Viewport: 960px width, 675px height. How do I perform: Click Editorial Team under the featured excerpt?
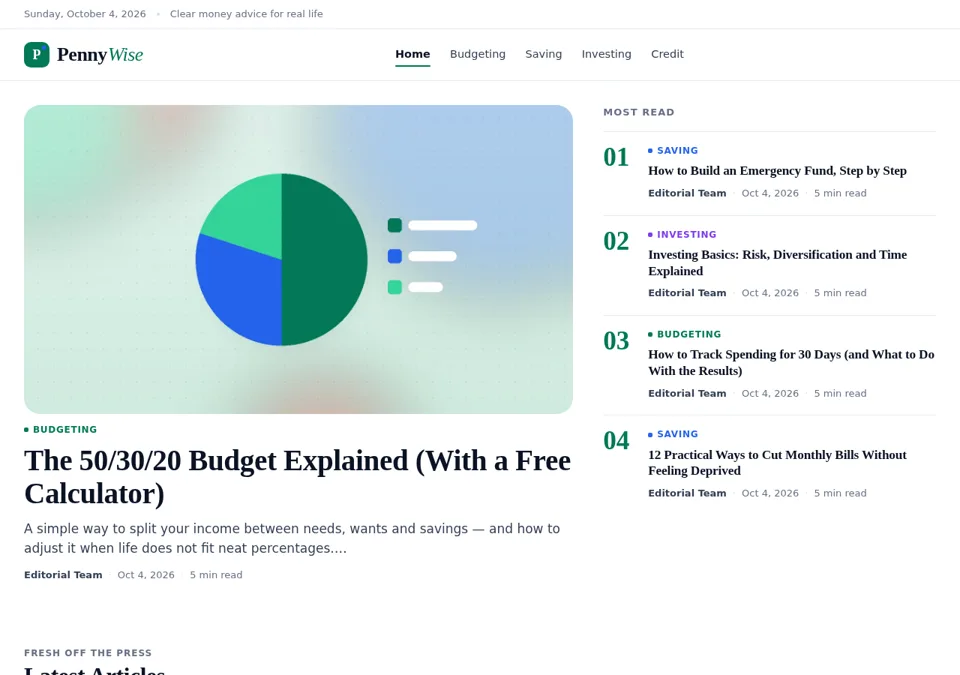(x=63, y=575)
